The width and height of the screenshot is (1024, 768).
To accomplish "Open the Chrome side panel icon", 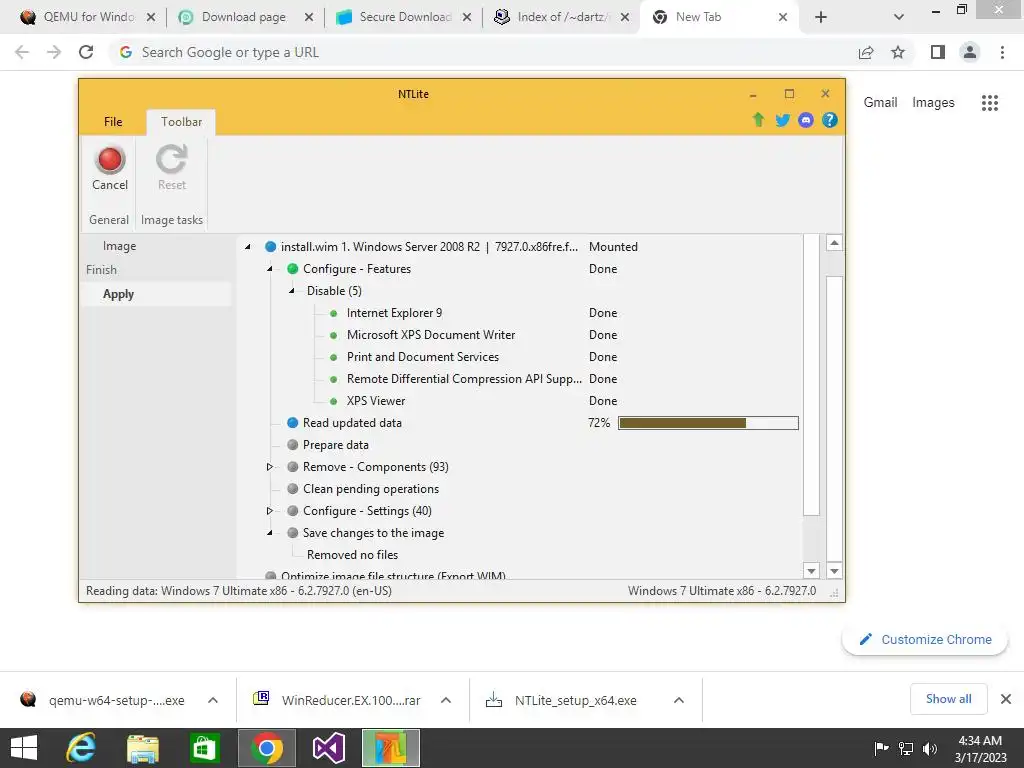I will click(x=938, y=52).
